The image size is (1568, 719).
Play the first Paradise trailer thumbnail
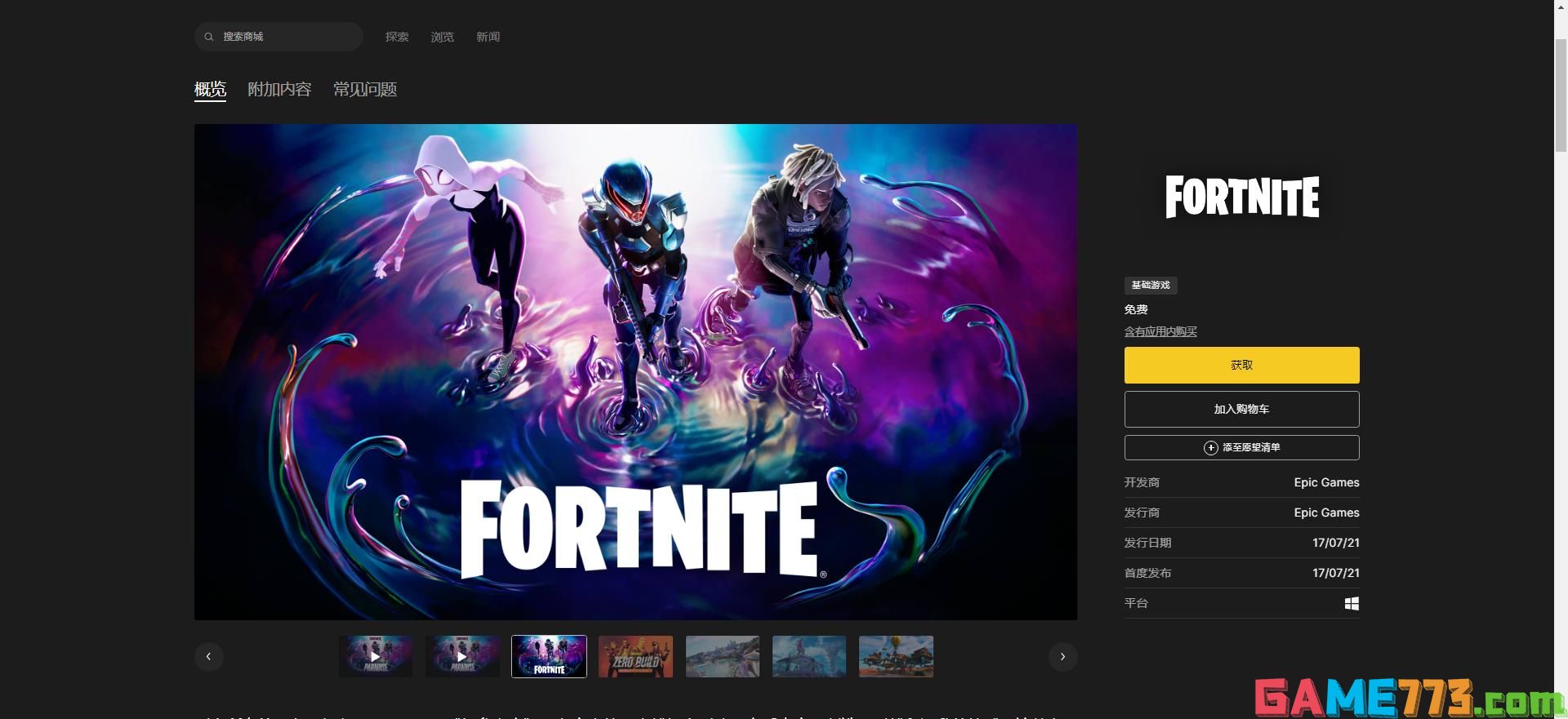click(x=376, y=656)
